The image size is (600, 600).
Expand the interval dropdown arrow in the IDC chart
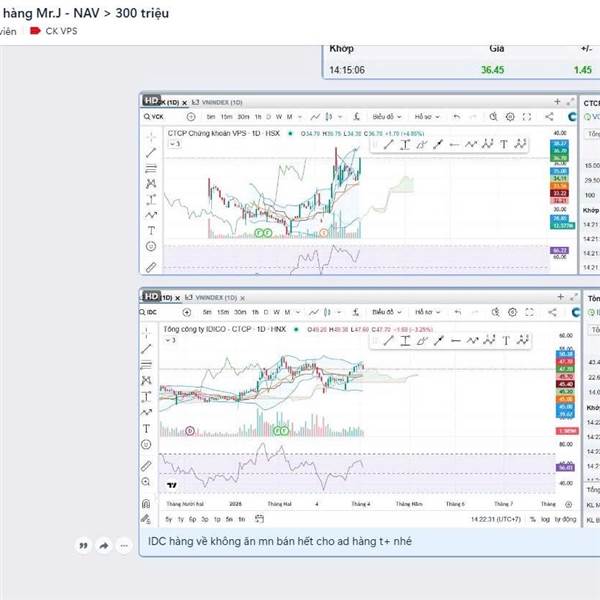pos(298,312)
